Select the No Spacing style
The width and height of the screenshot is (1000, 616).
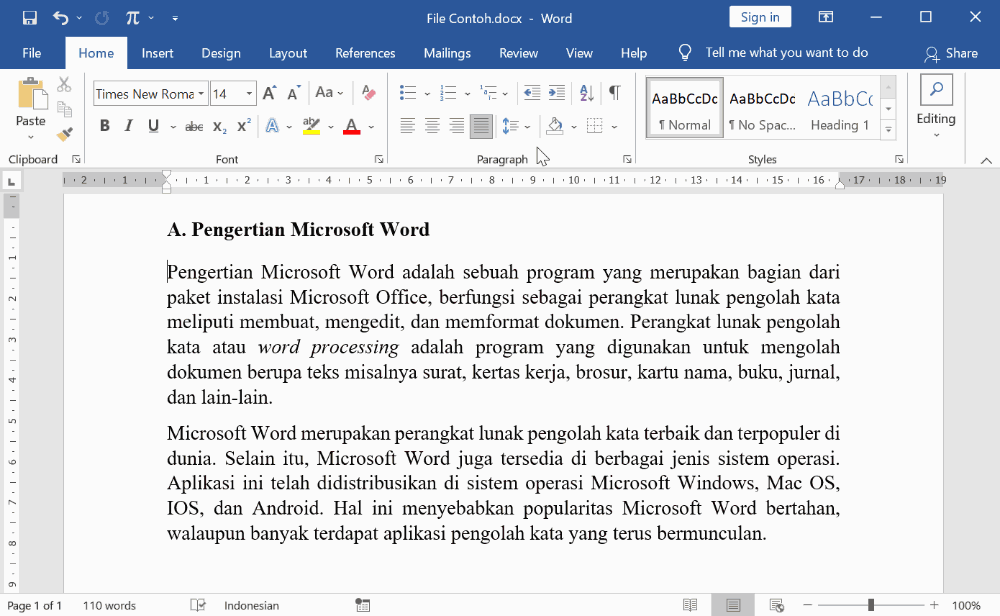(x=762, y=108)
